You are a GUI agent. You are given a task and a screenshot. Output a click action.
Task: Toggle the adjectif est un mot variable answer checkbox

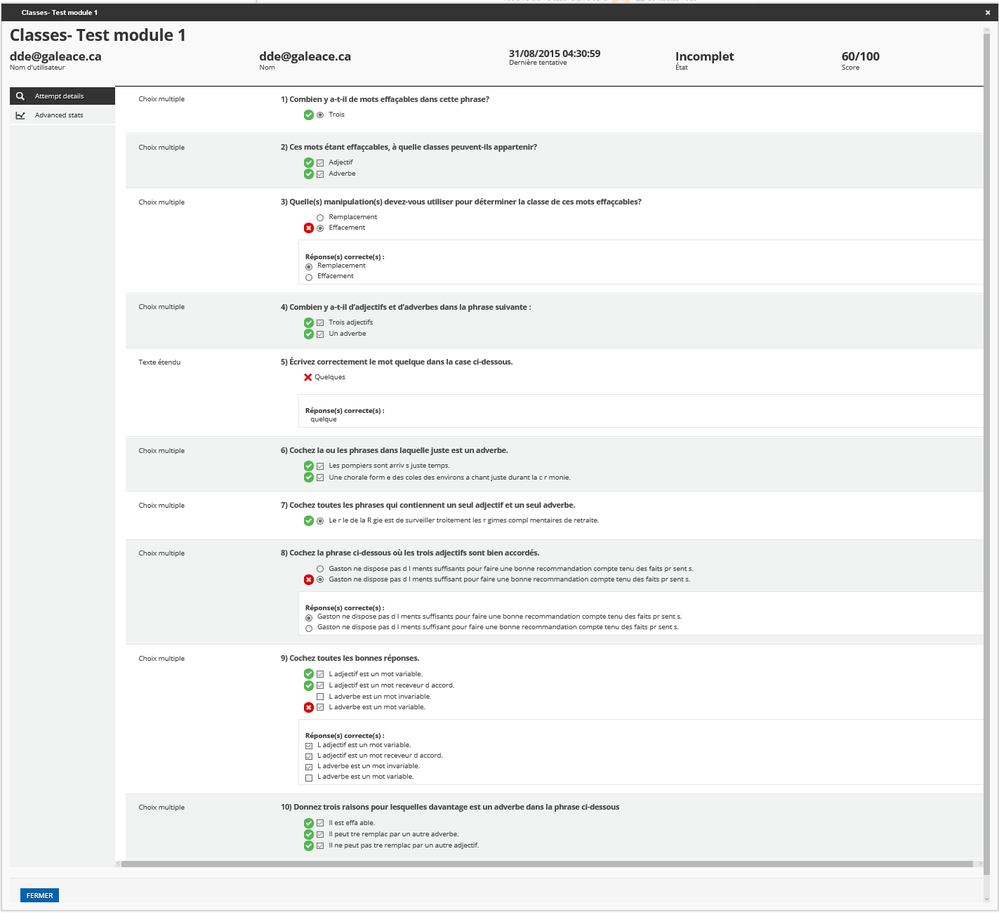pos(320,674)
